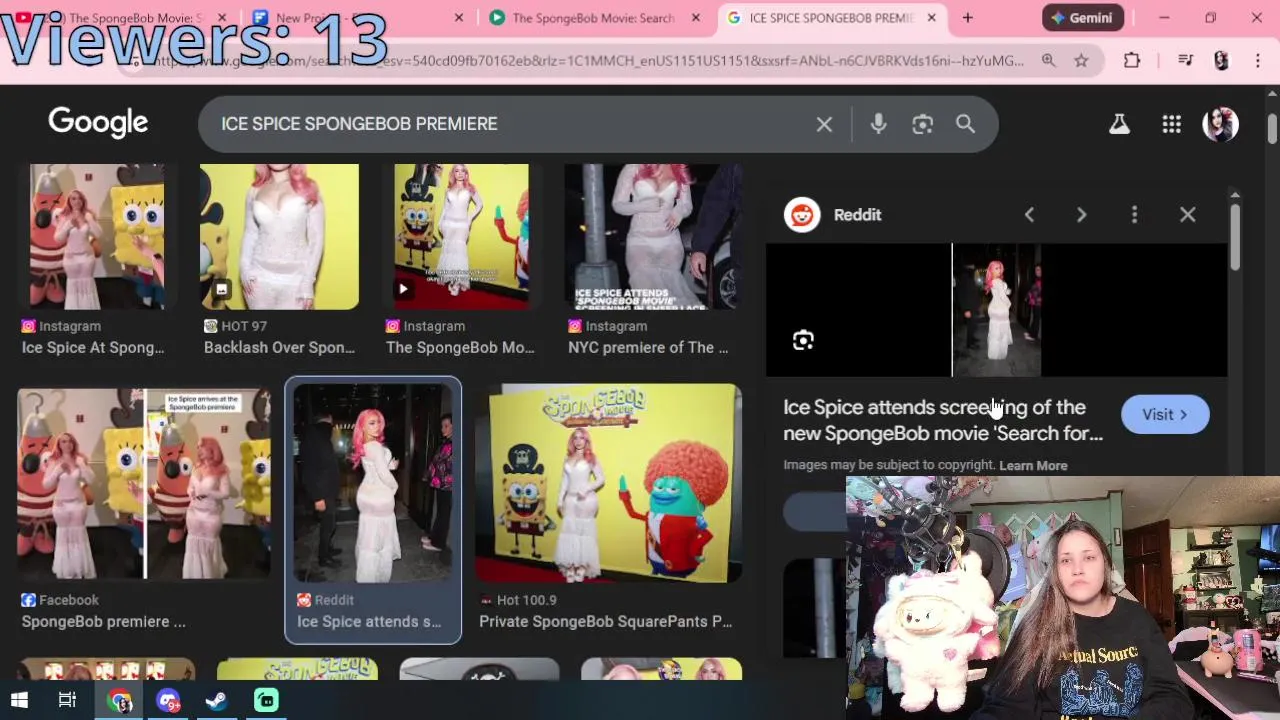Viewport: 1280px width, 720px height.
Task: Click 'NYC premiere of The ...' caption text
Action: coord(648,347)
